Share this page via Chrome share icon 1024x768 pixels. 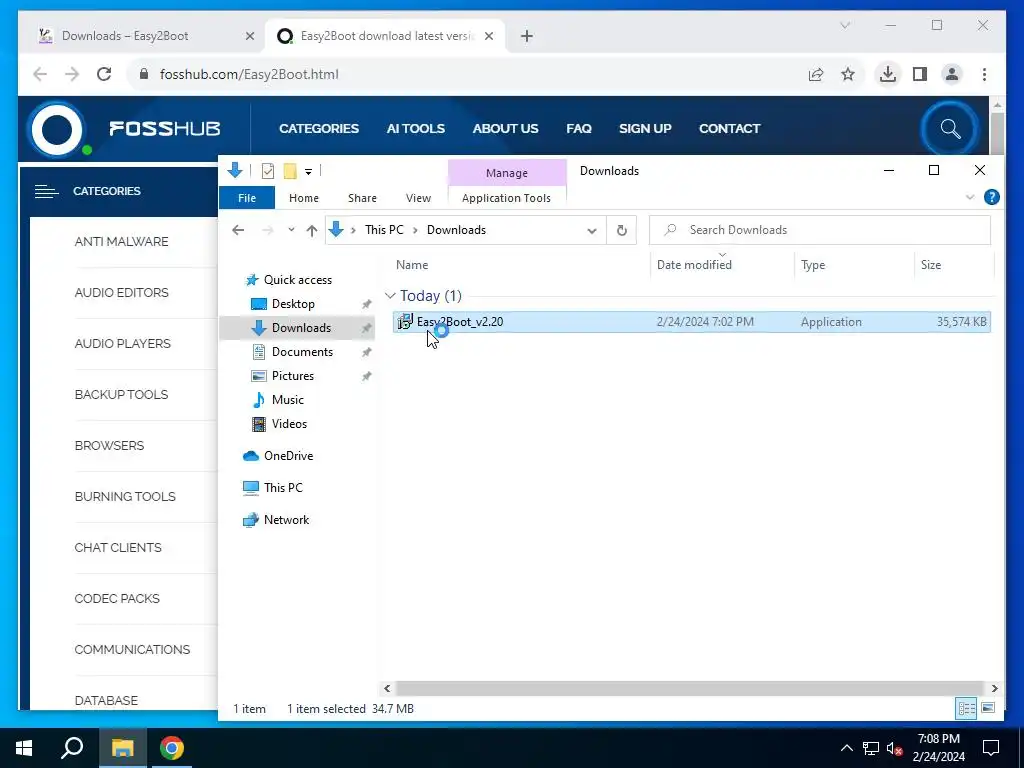click(x=816, y=74)
